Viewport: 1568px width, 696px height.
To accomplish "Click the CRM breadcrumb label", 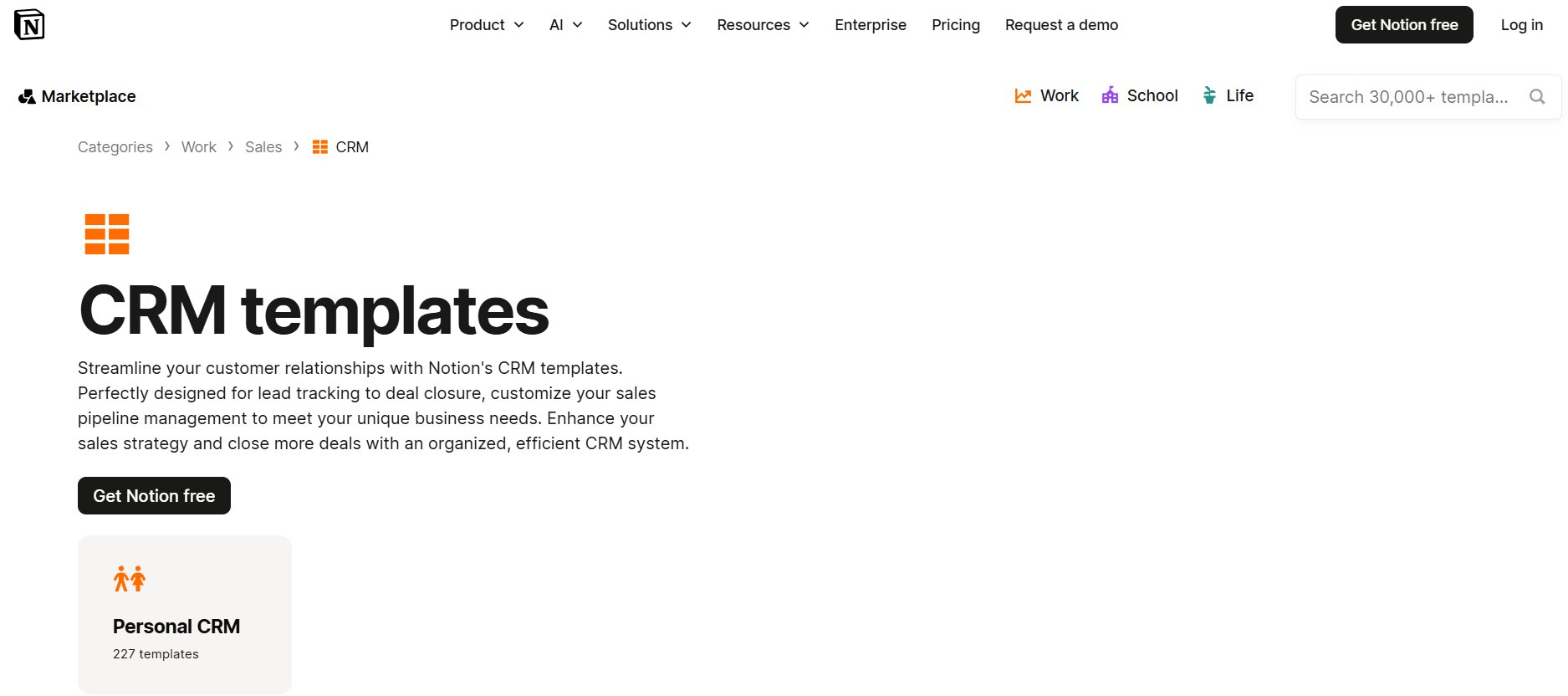I will [352, 147].
